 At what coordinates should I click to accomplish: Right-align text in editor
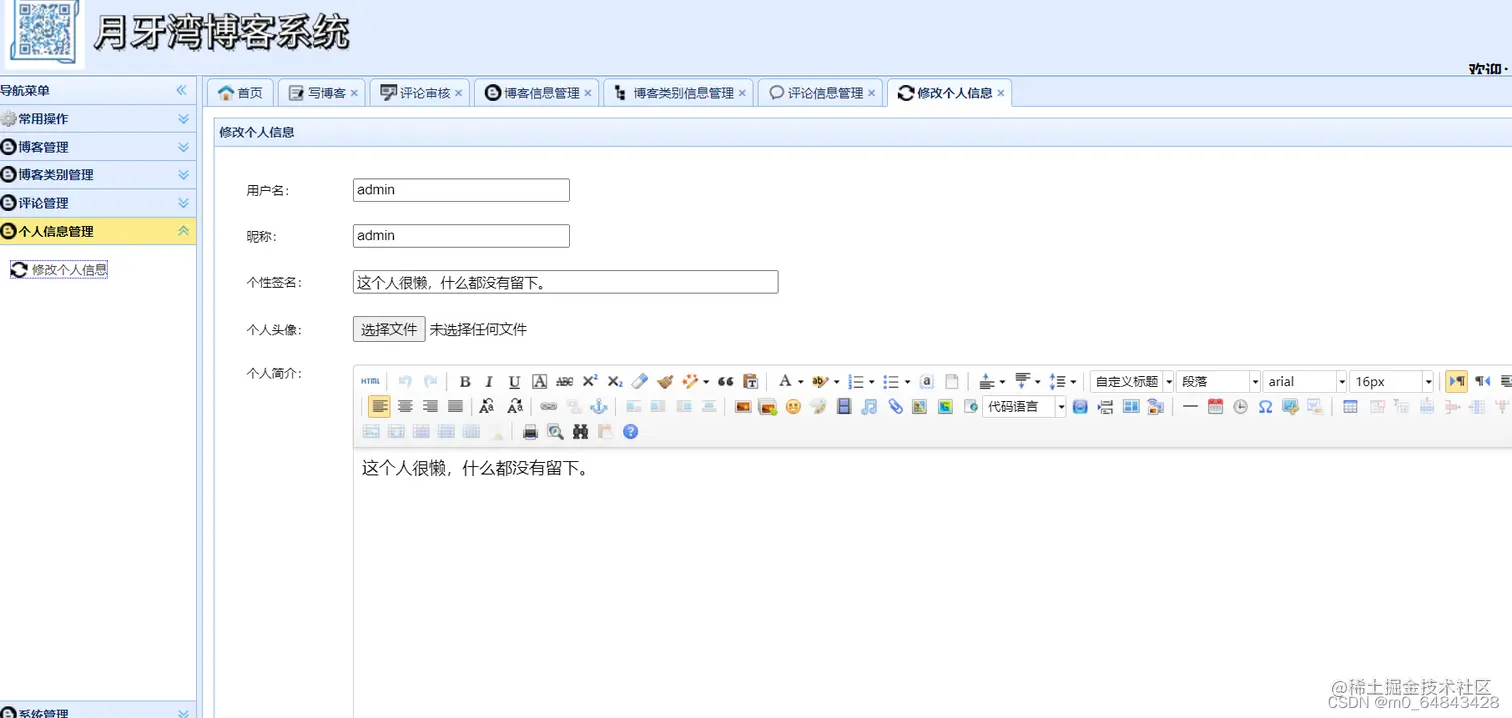pos(430,407)
